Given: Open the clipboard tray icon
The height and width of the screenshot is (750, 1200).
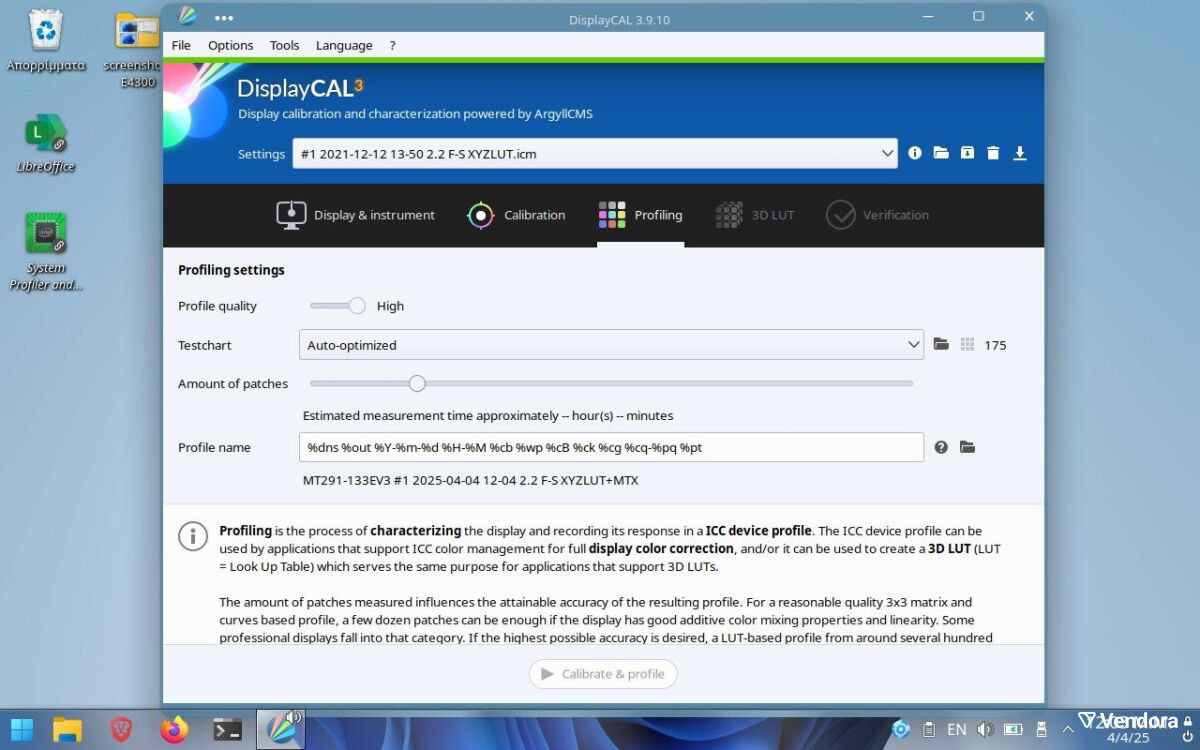Looking at the screenshot, I should click(x=928, y=730).
